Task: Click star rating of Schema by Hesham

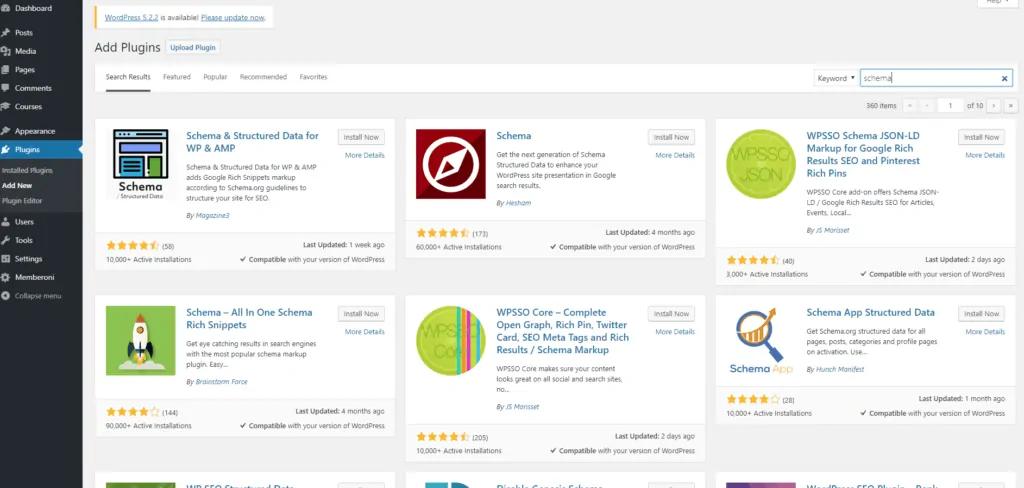Action: [443, 233]
